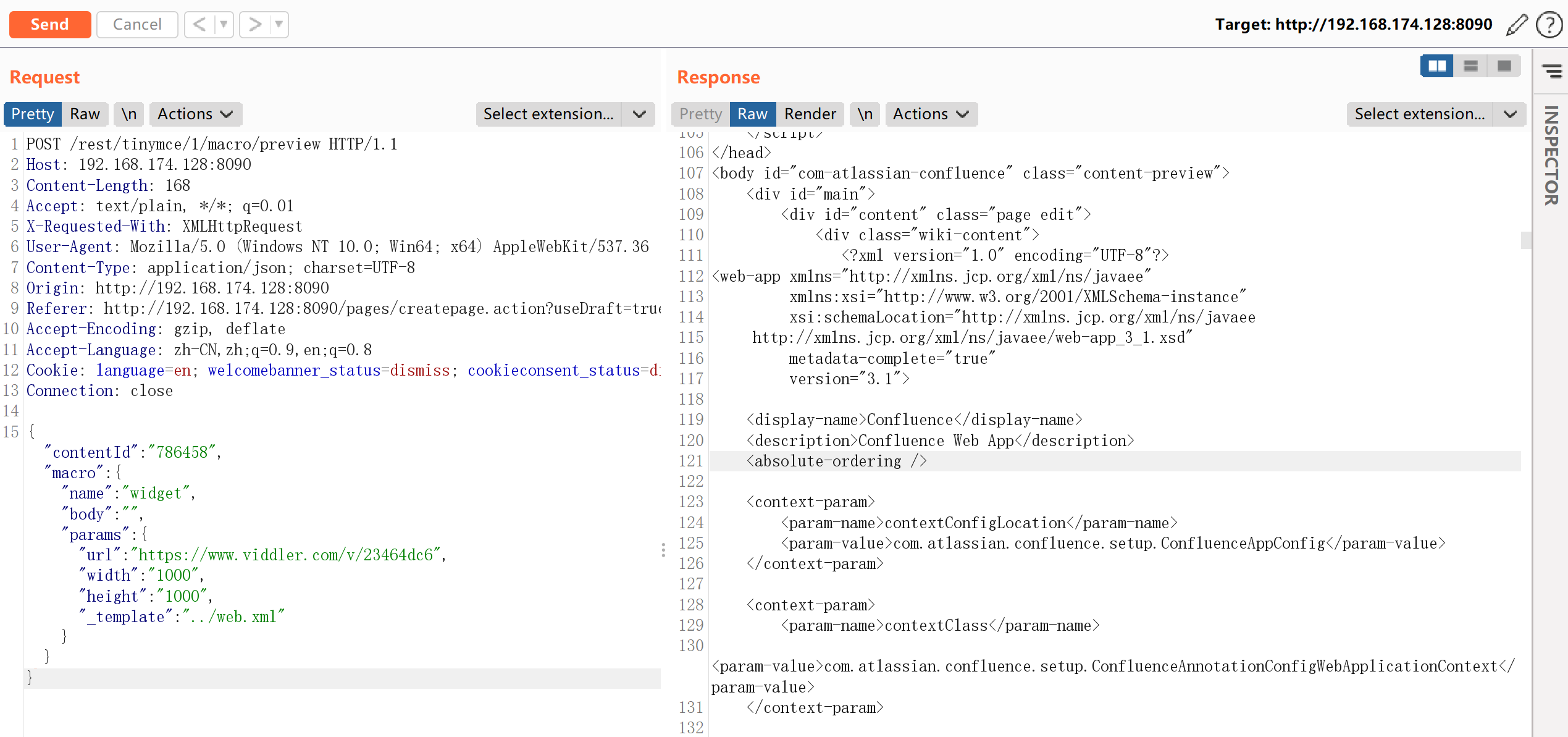Click the response vertical scrollbar thumb
The width and height of the screenshot is (1568, 737).
1525,240
